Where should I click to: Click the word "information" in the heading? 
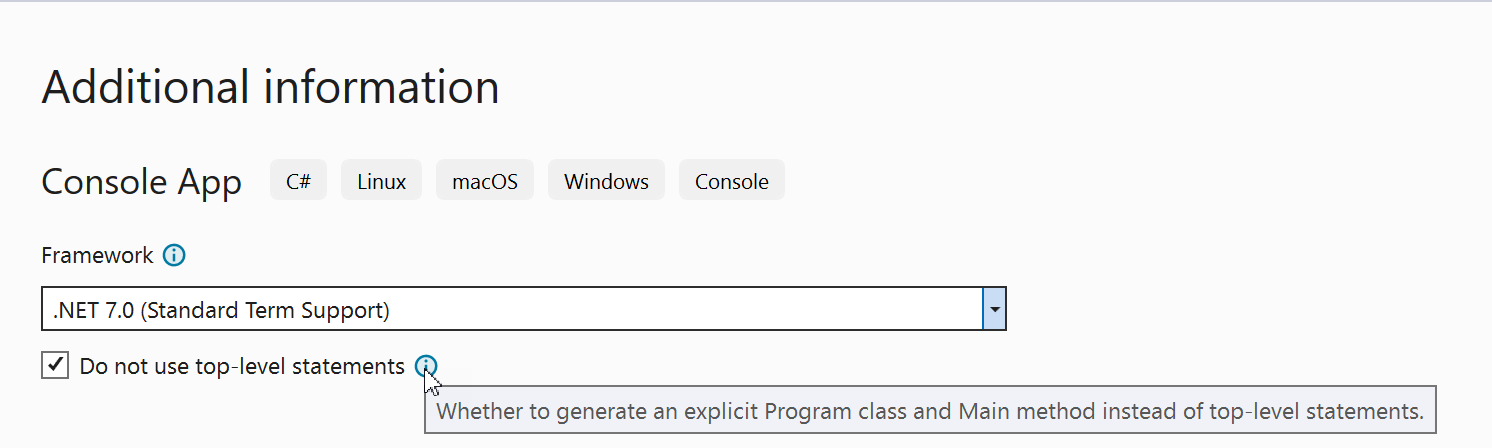[x=381, y=88]
